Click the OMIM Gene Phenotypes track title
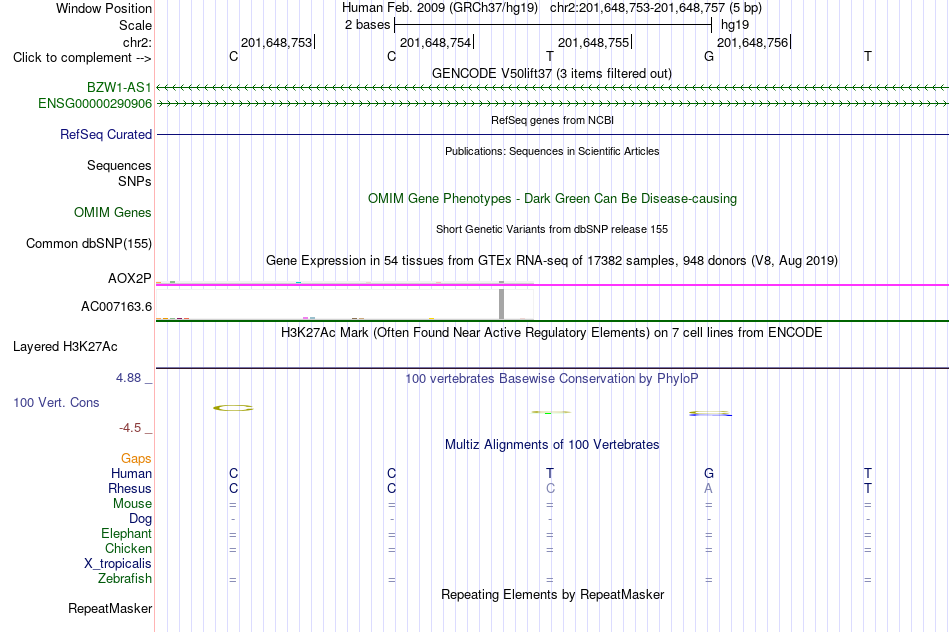 click(552, 198)
